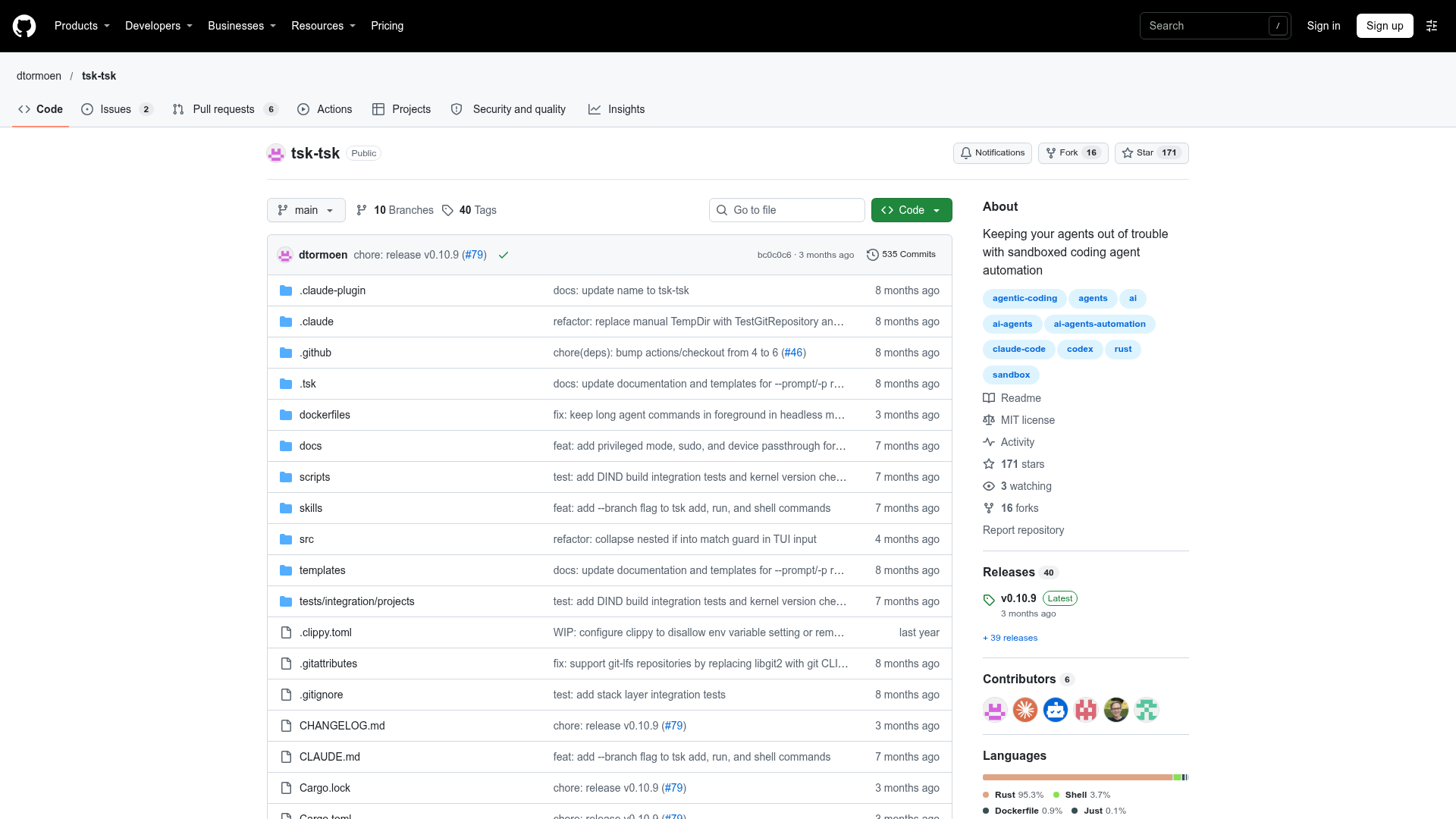Screen dimensions: 1456x819
Task: Expand the Businesses menu
Action: click(242, 26)
